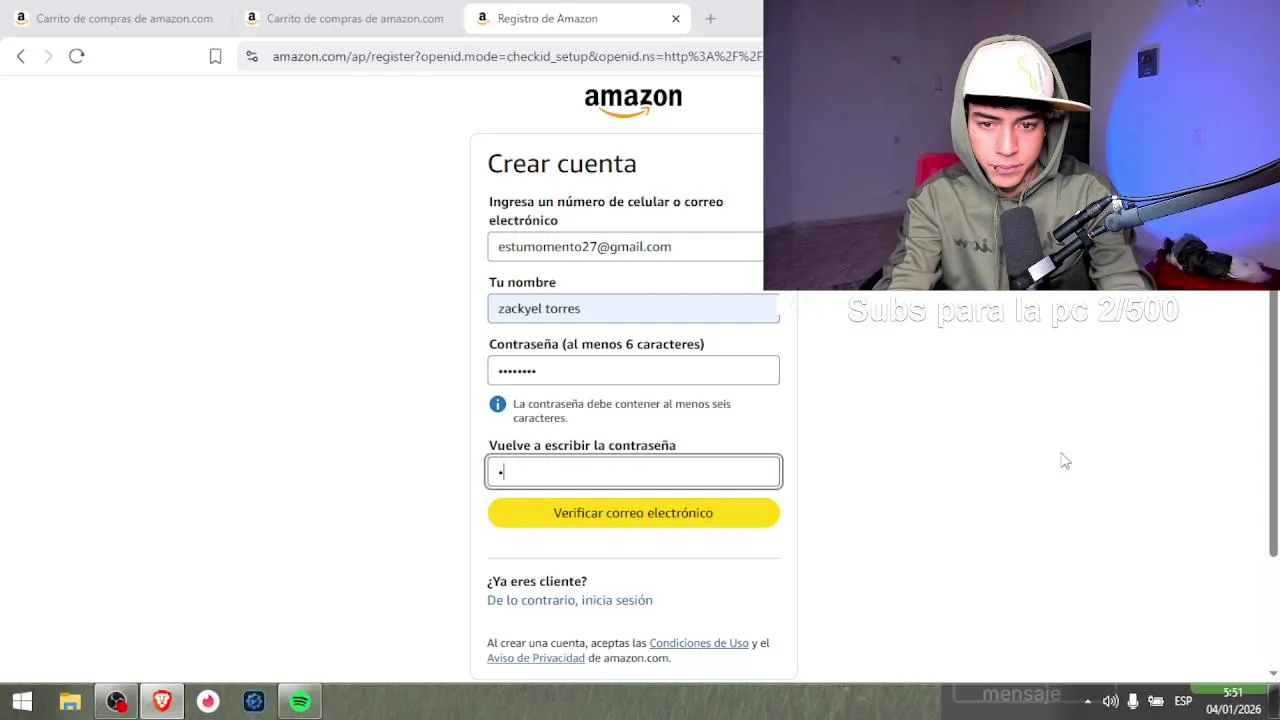Image resolution: width=1280 pixels, height=720 pixels.
Task: Switch to the first Carrito de compras tab
Action: click(x=114, y=18)
